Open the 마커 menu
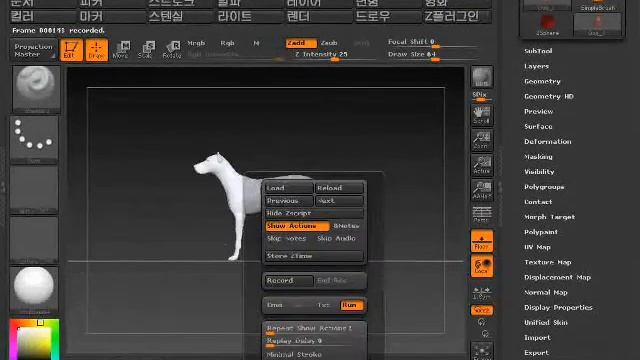This screenshot has height=360, width=640. click(x=112, y=17)
